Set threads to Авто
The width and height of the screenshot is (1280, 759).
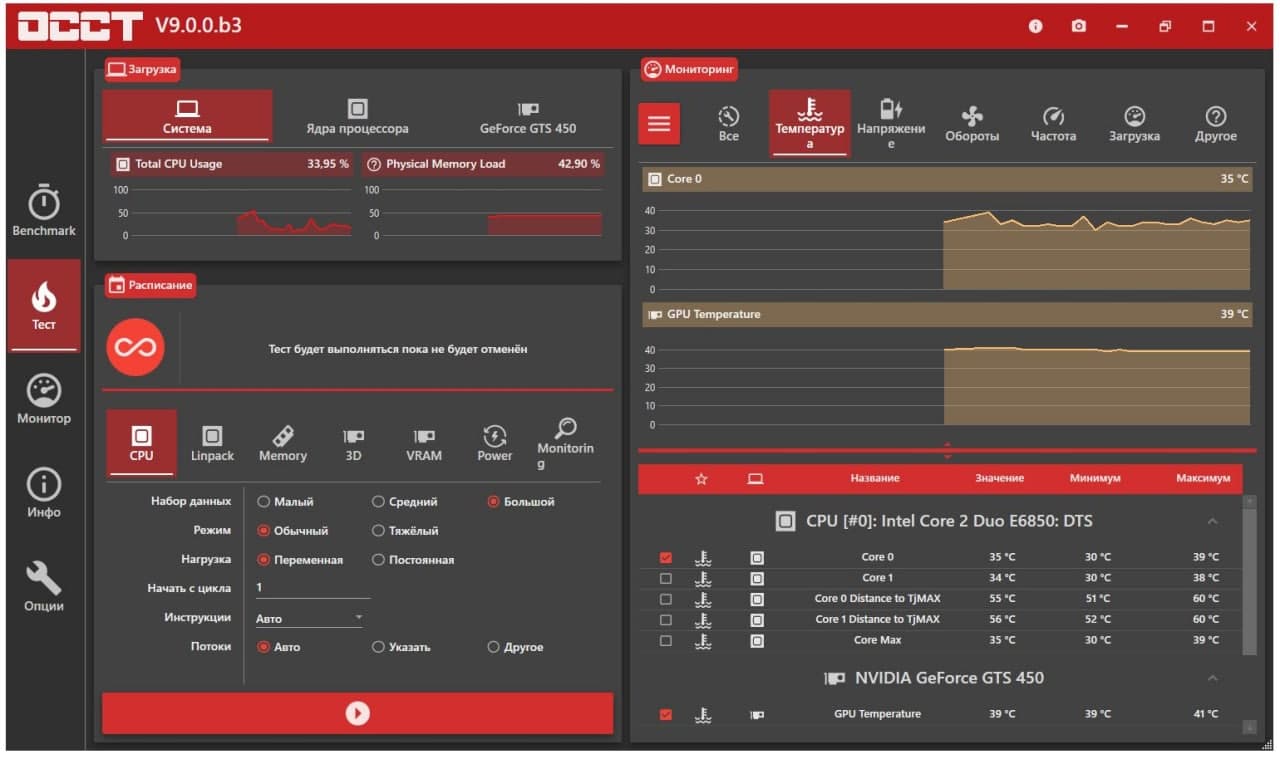(279, 647)
